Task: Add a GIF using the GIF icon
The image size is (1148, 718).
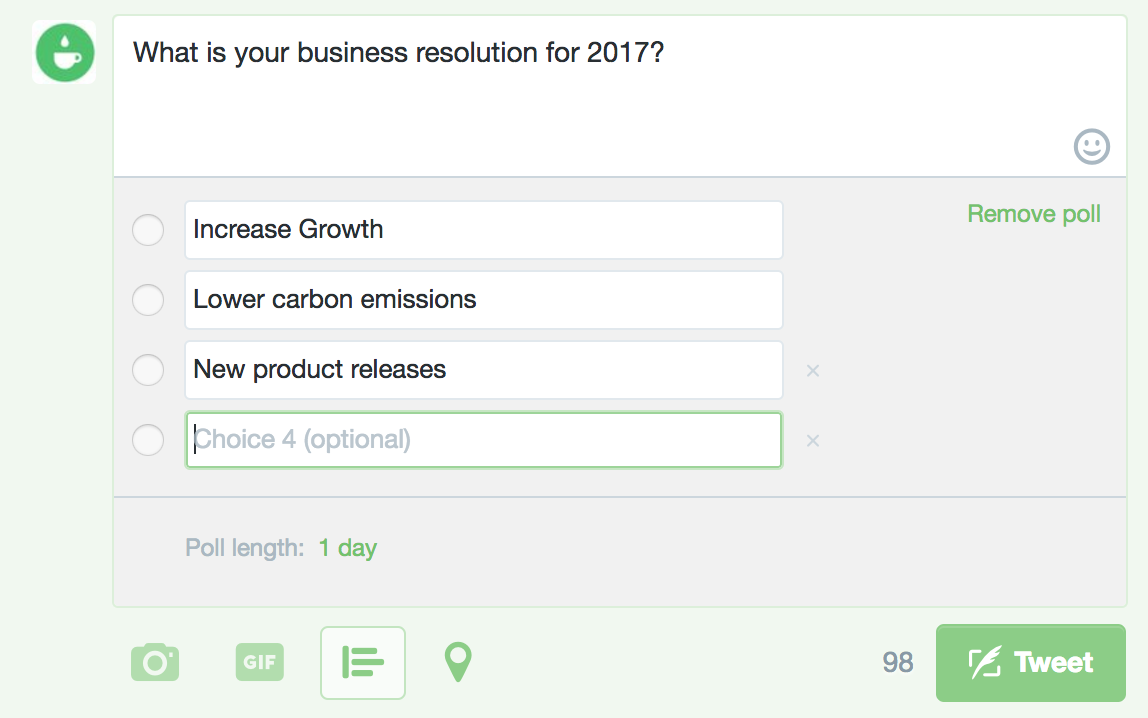Action: coord(260,662)
